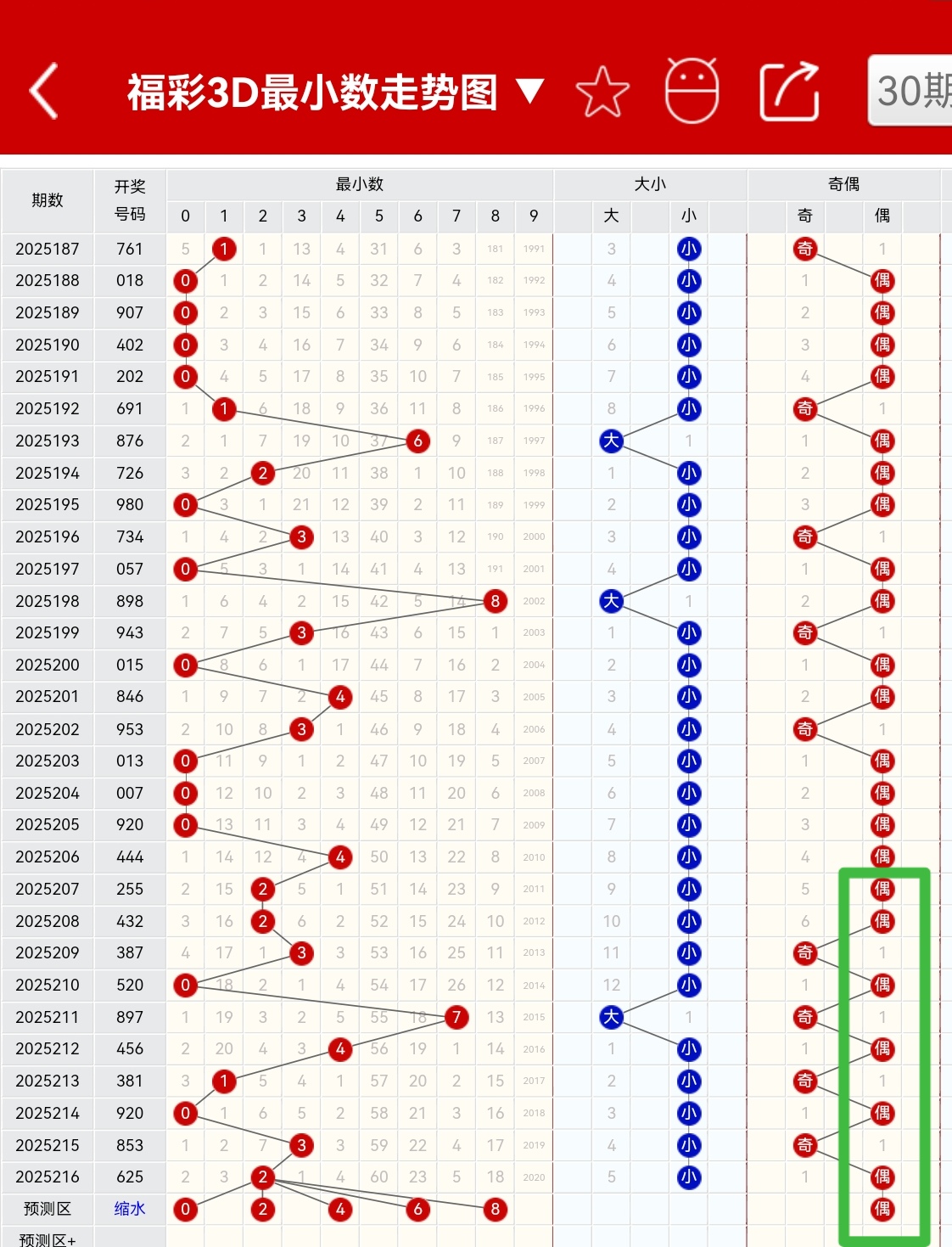This screenshot has width=952, height=1247.
Task: Click red ball 7 in row 2025211
Action: [x=456, y=1017]
